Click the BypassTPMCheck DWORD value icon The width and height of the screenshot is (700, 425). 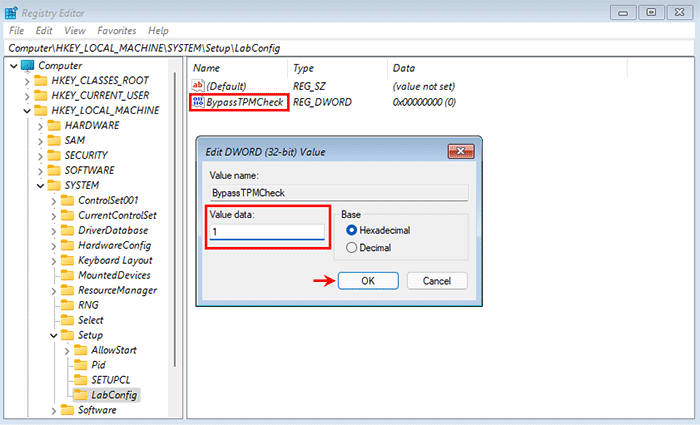[198, 102]
